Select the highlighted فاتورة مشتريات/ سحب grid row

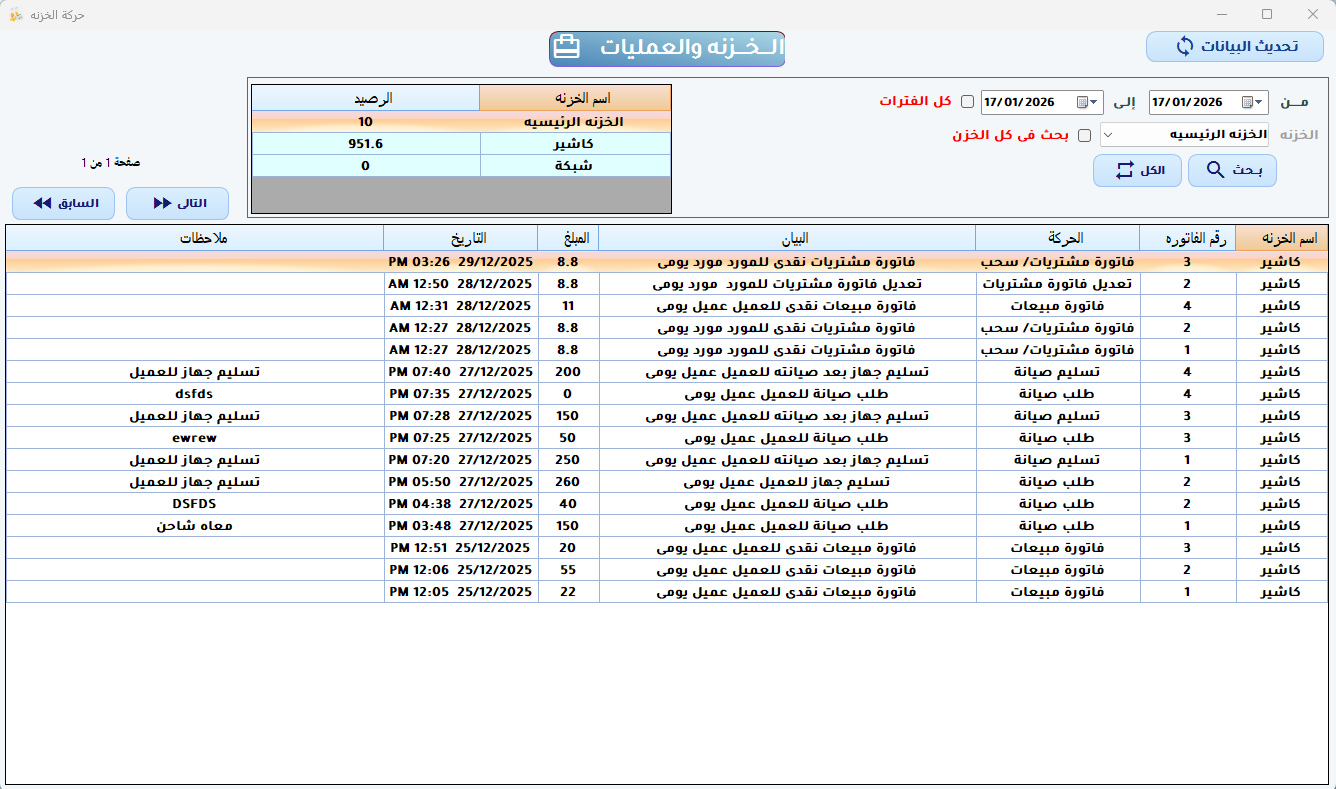point(660,263)
